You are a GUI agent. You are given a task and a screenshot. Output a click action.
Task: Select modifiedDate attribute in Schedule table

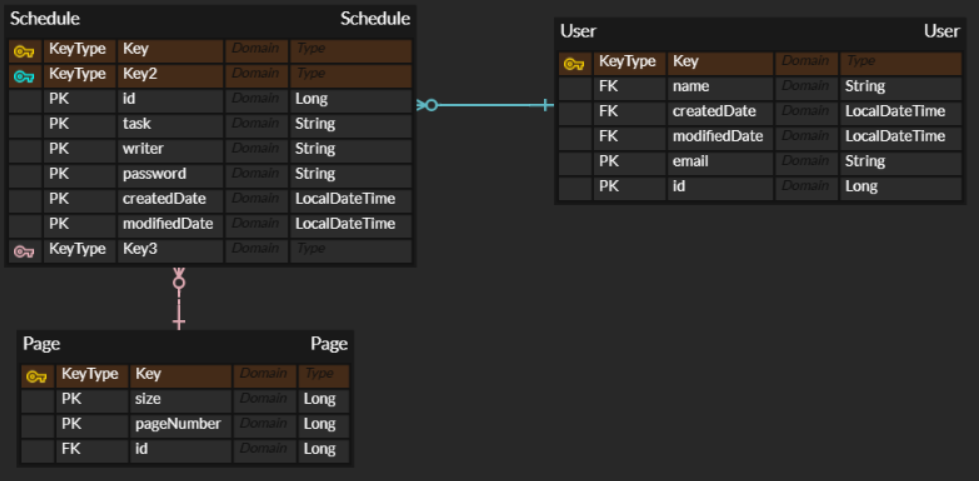(170, 226)
